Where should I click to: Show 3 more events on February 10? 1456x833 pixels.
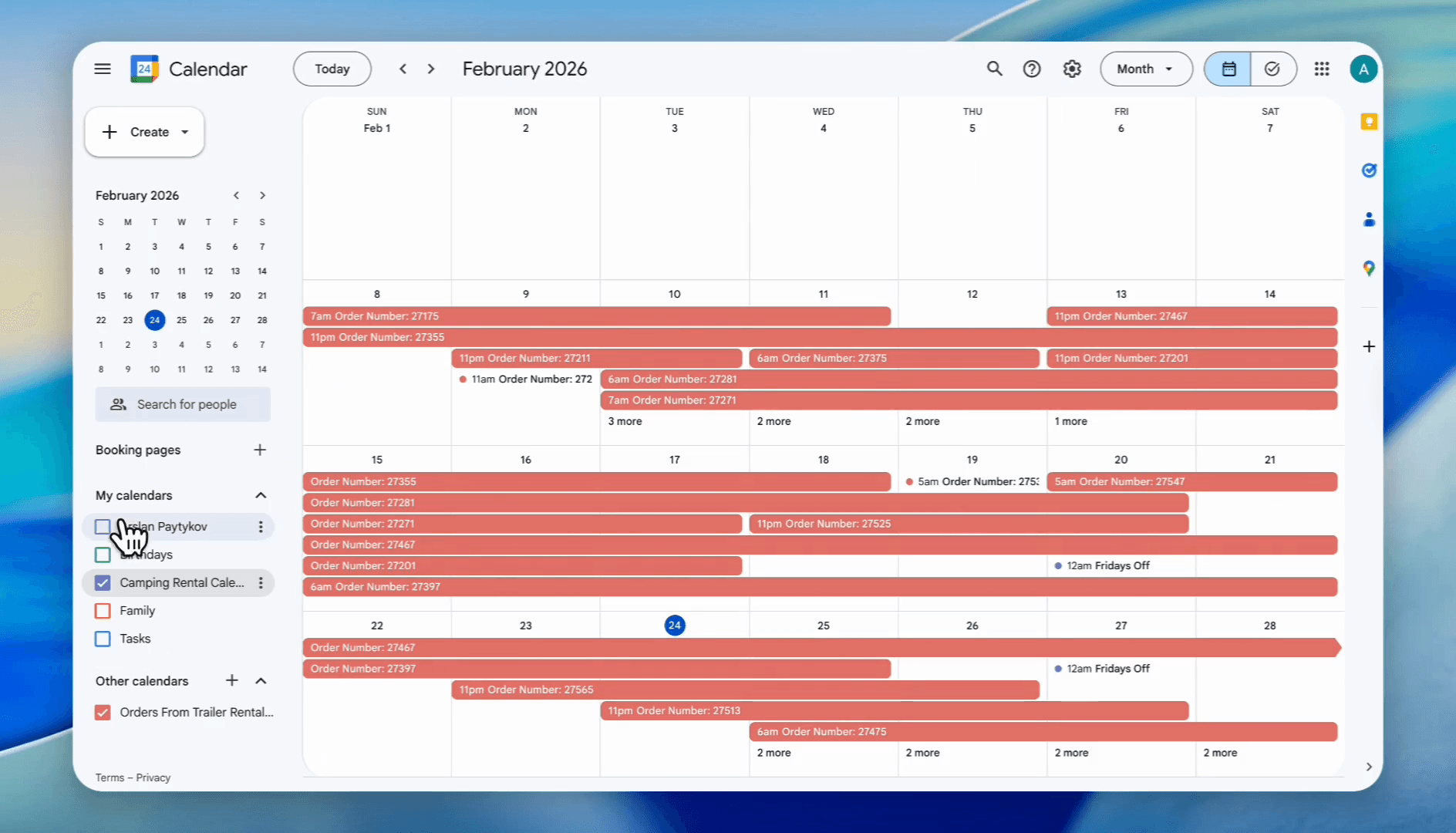[x=625, y=421]
